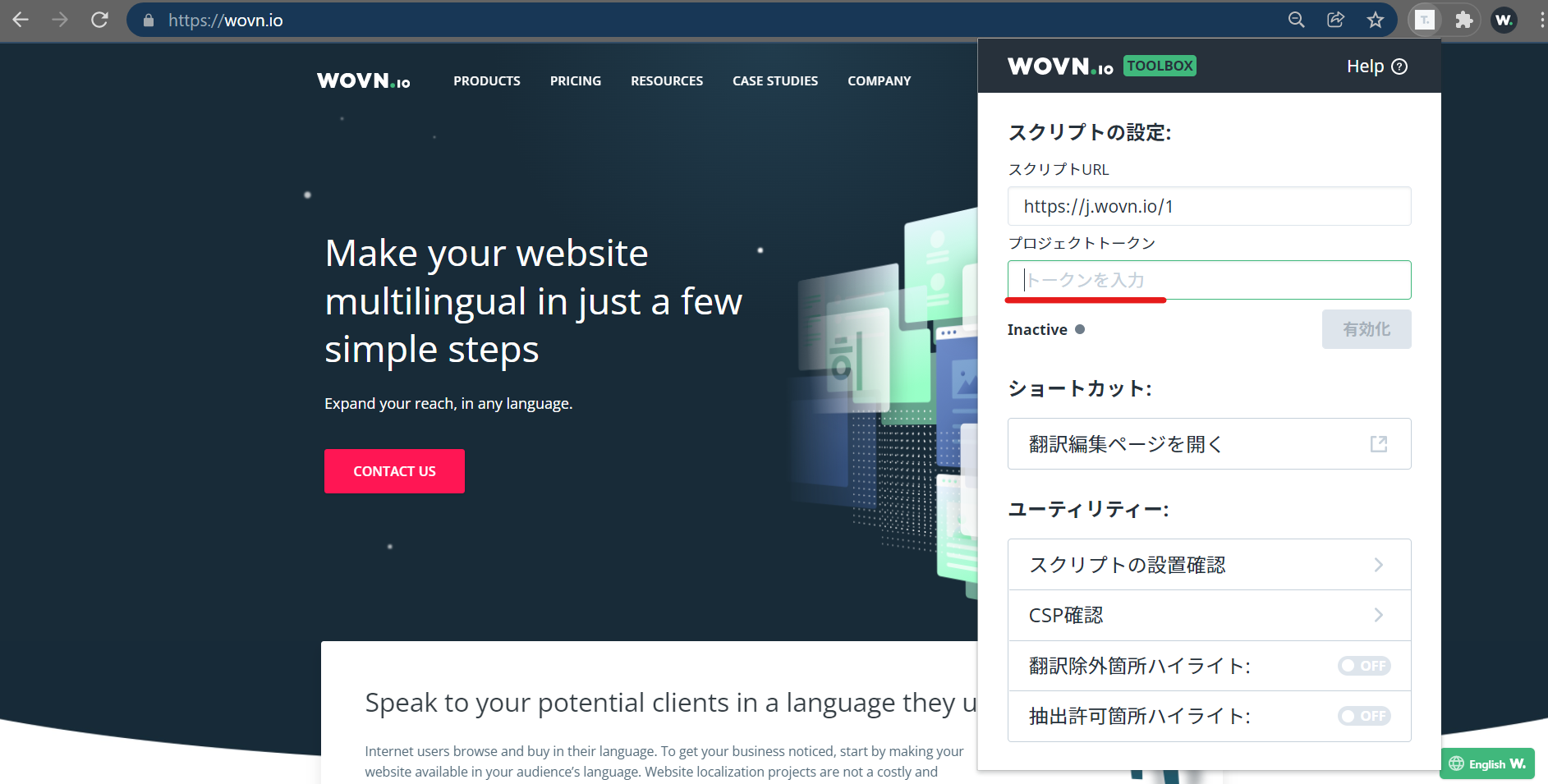Reload the current page
This screenshot has height=784, width=1548.
point(99,20)
